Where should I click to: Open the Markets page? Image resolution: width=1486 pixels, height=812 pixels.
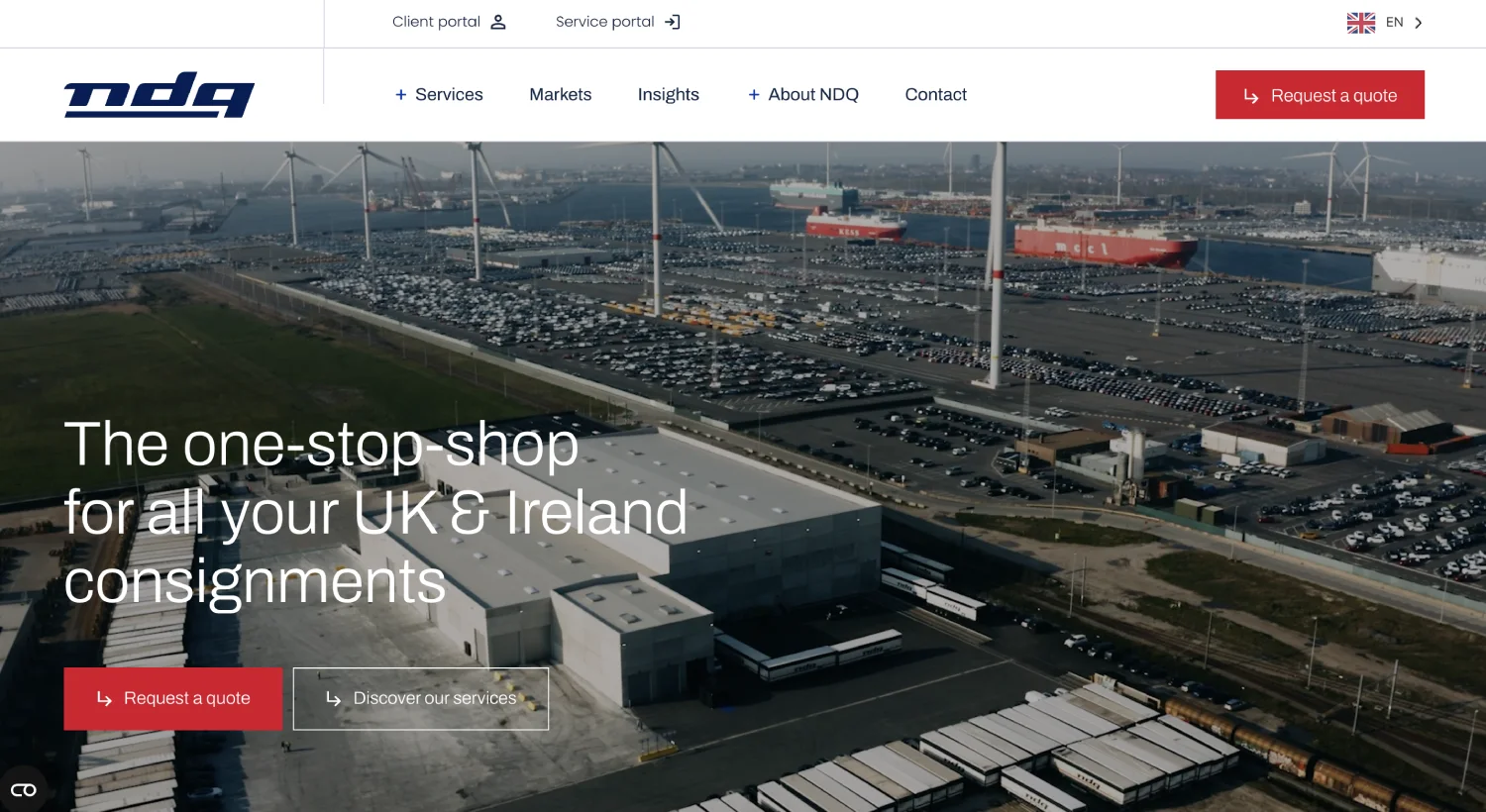pos(561,95)
